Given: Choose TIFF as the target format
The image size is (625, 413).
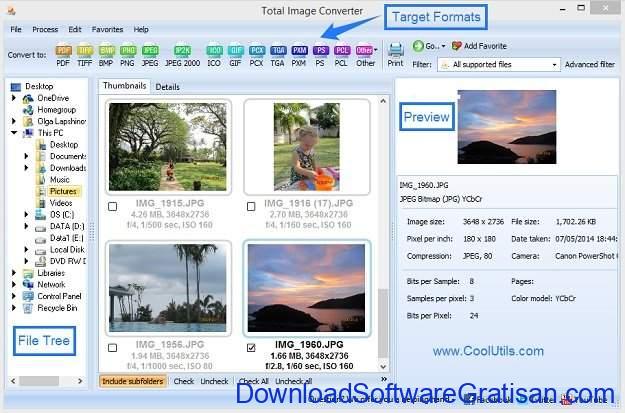Looking at the screenshot, I should click(85, 55).
